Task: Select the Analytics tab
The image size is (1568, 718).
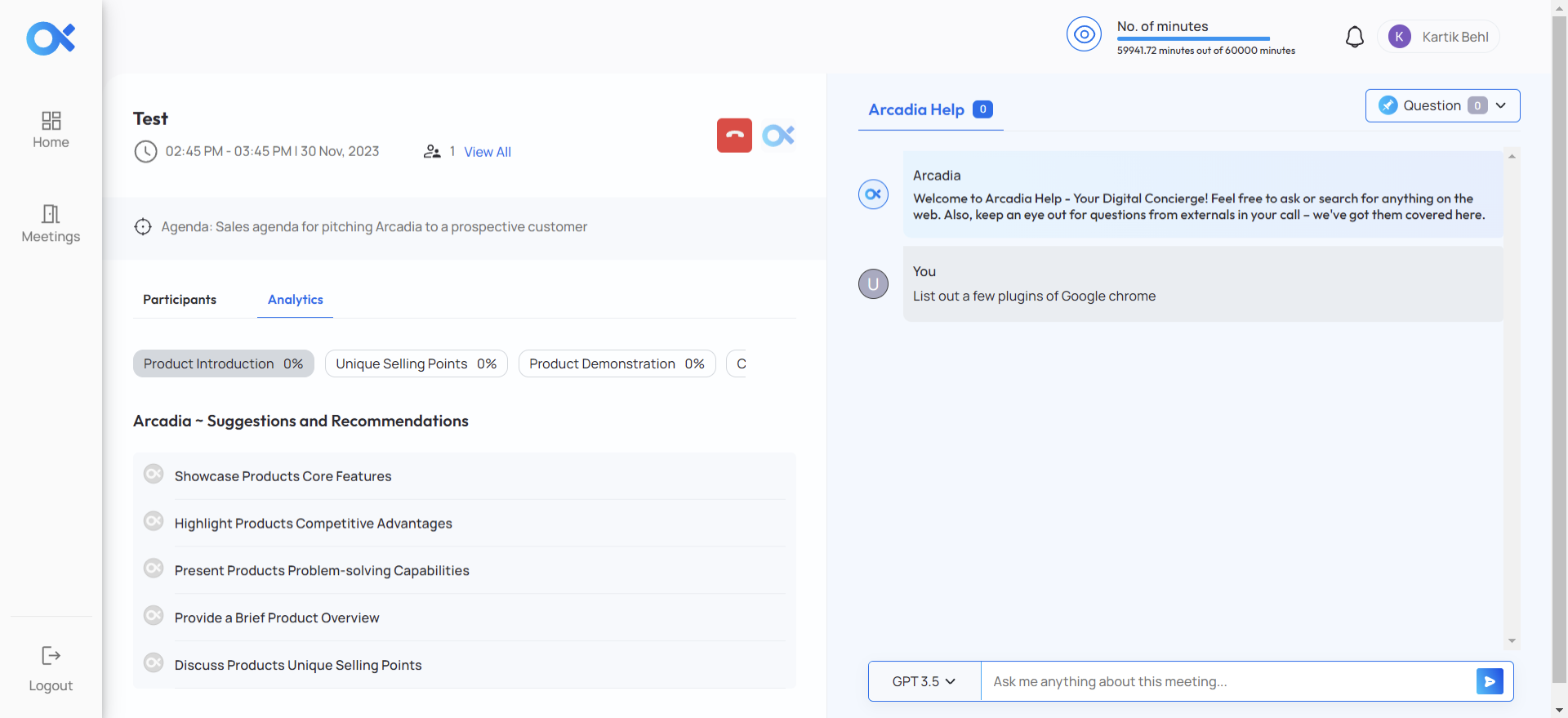Action: [x=296, y=300]
